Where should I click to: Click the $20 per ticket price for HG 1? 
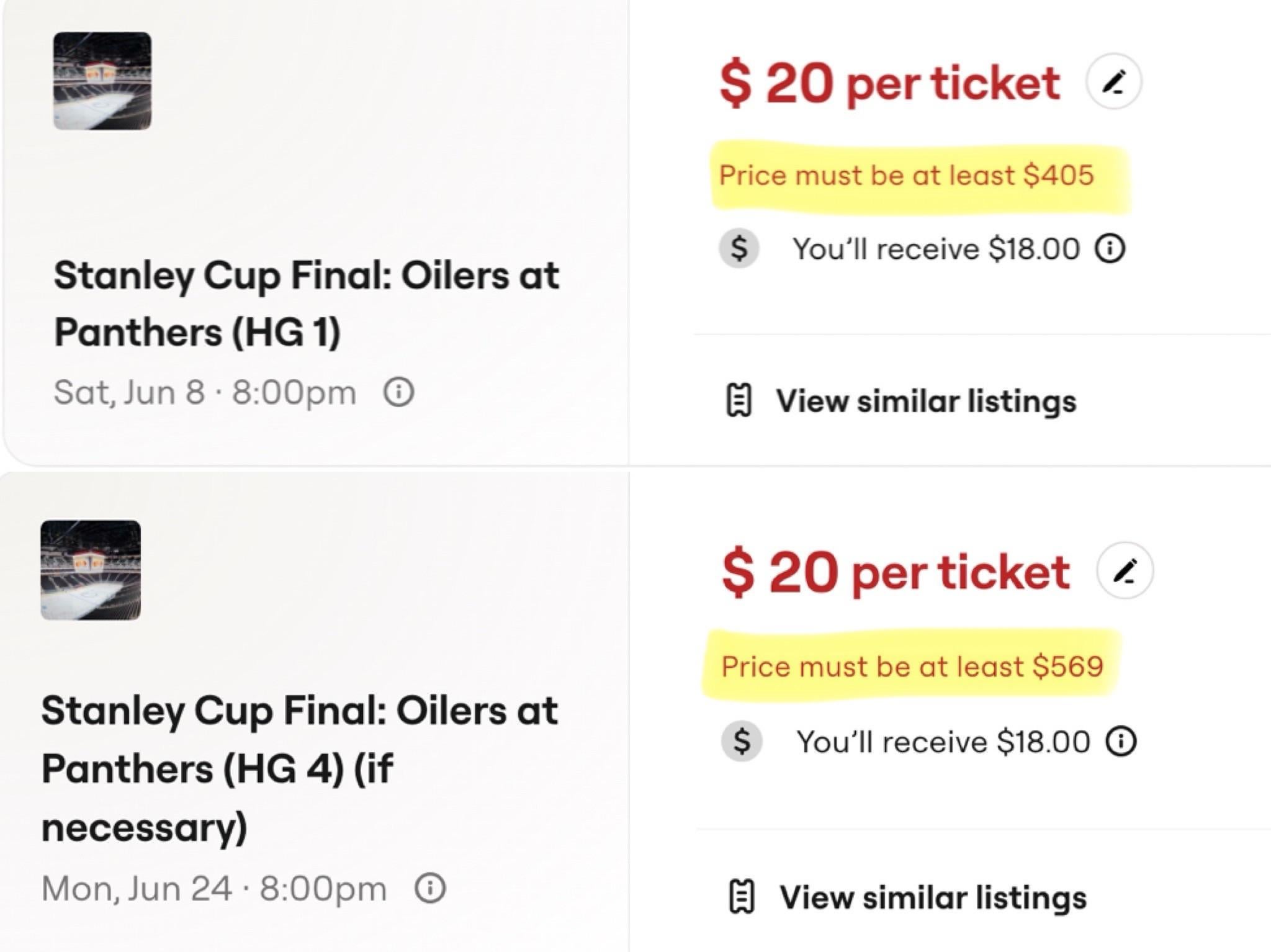pos(889,83)
